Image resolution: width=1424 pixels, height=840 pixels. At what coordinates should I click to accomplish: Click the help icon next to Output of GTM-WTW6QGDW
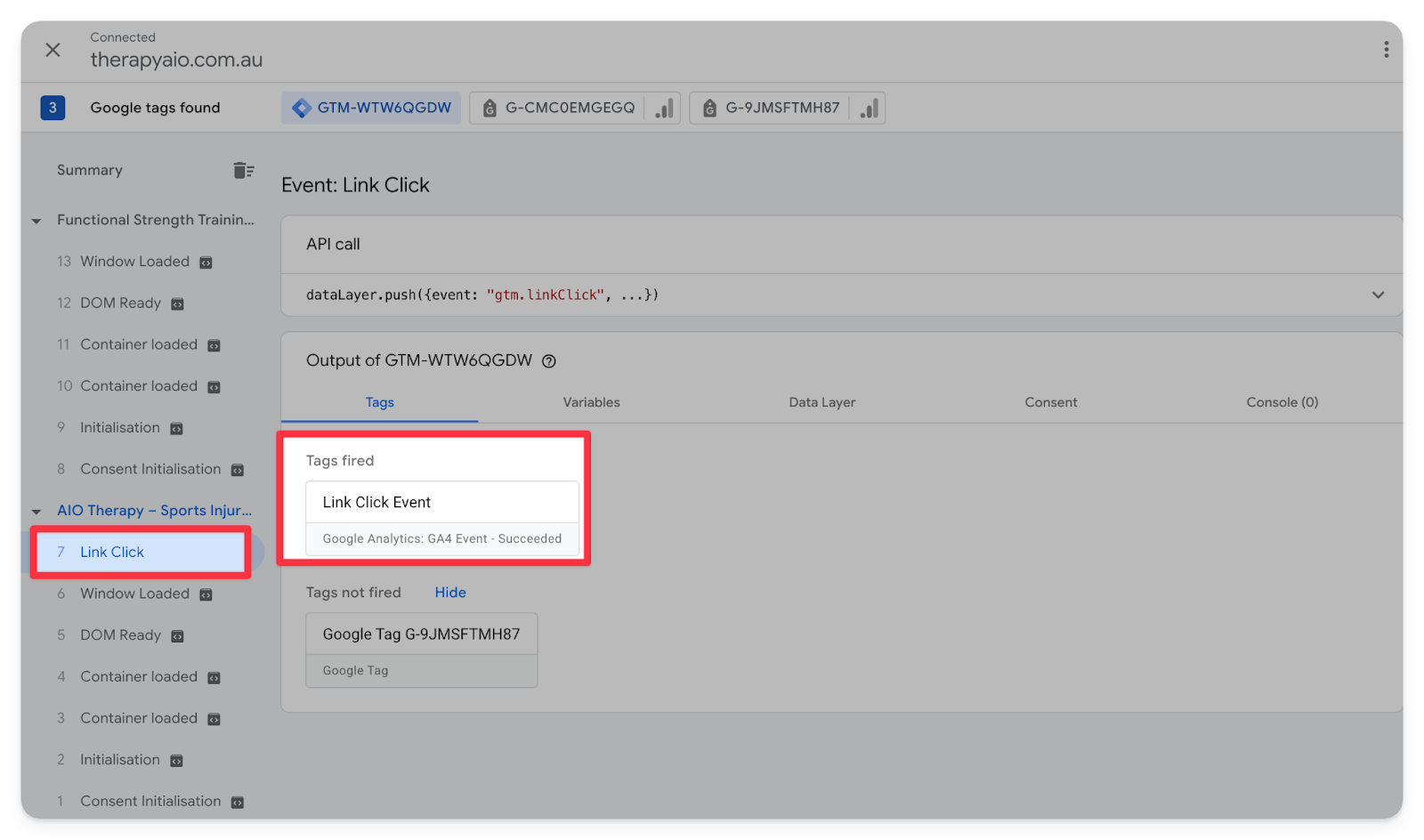[549, 361]
